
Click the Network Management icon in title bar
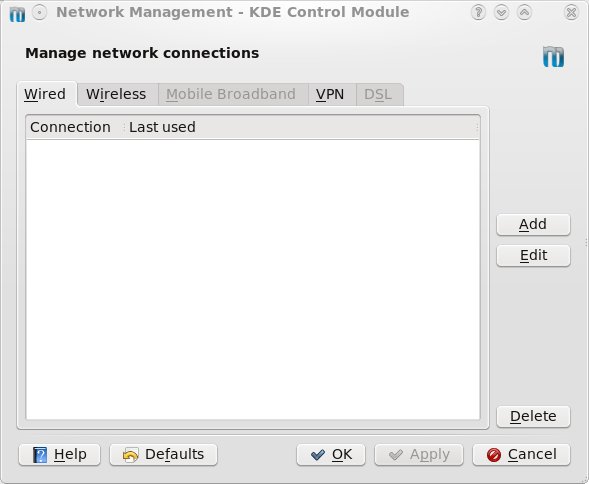(x=17, y=14)
